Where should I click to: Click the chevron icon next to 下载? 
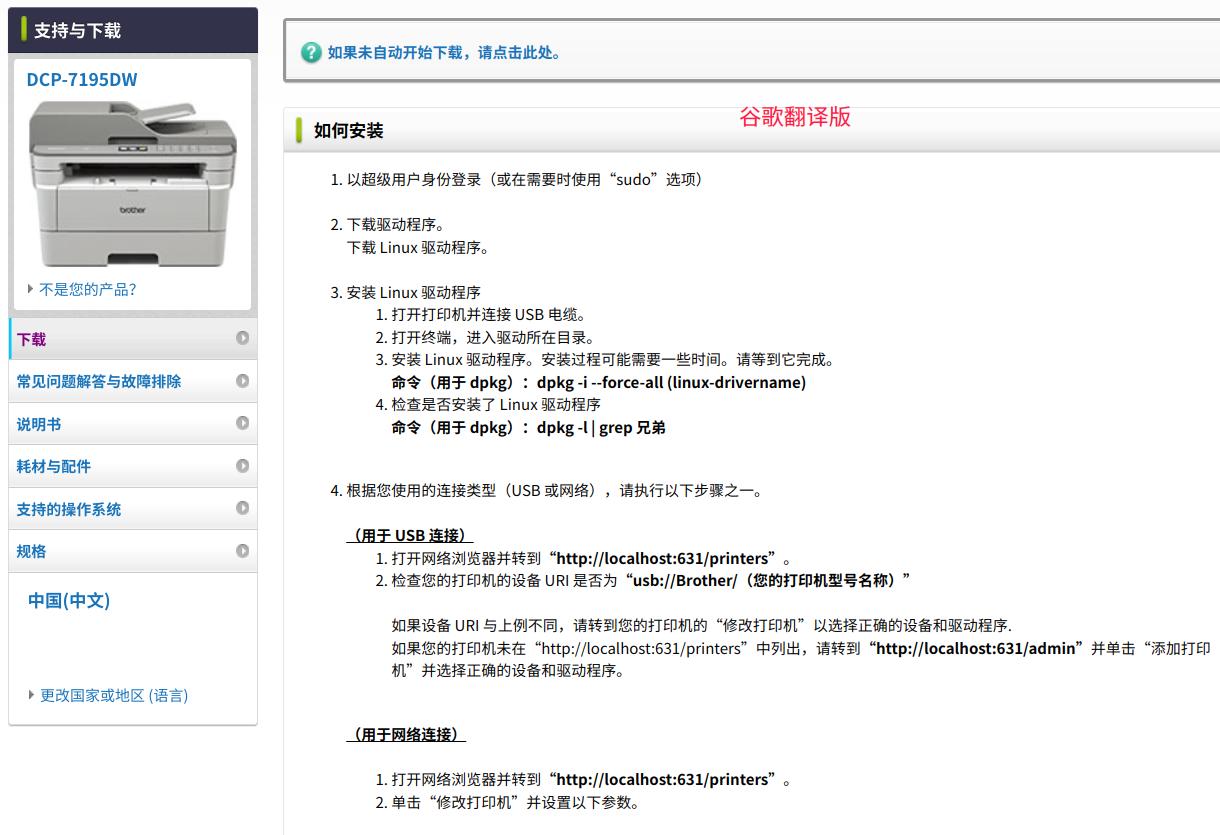(x=243, y=339)
